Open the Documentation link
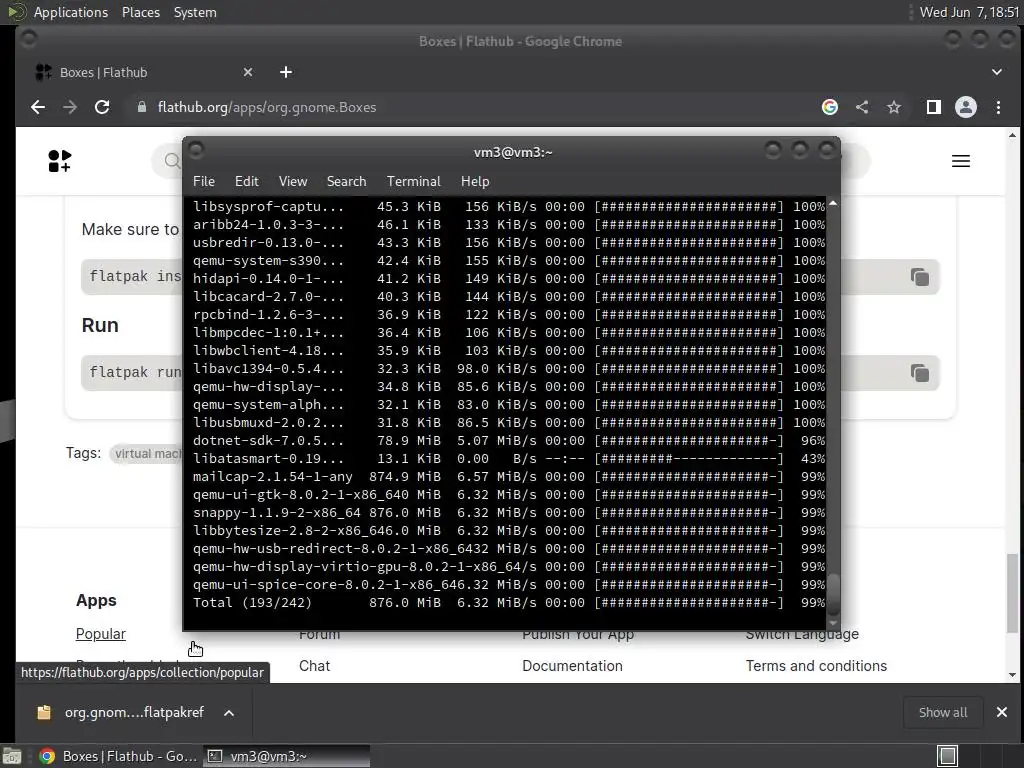 572,666
